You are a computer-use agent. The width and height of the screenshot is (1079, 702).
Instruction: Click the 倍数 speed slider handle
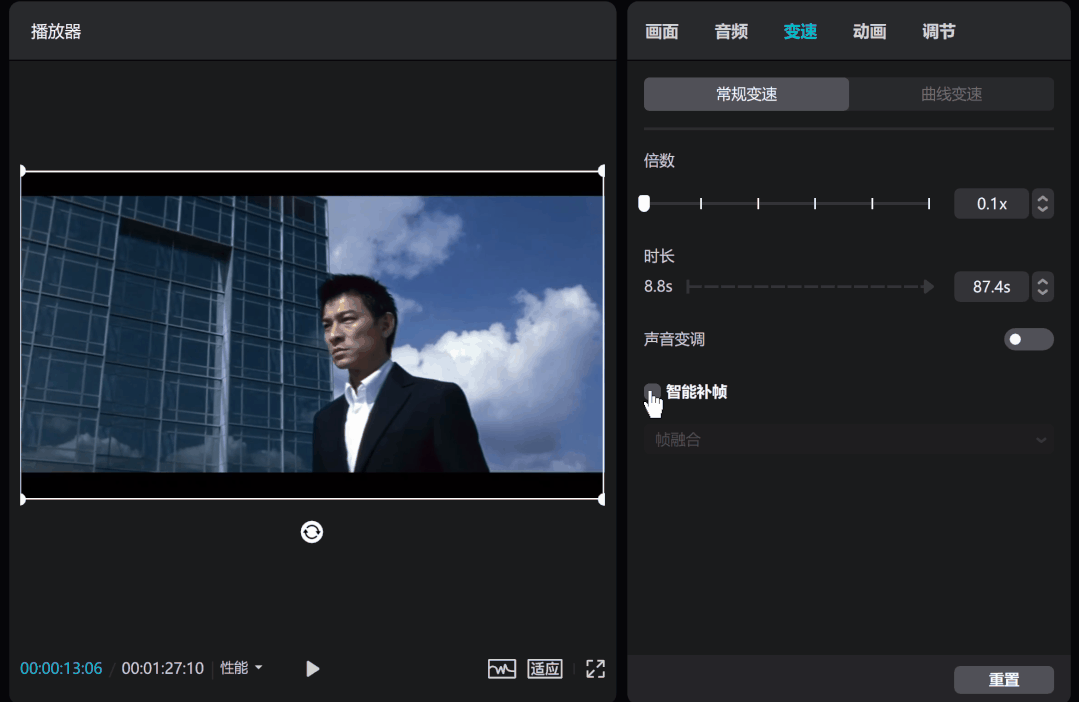pyautogui.click(x=644, y=203)
